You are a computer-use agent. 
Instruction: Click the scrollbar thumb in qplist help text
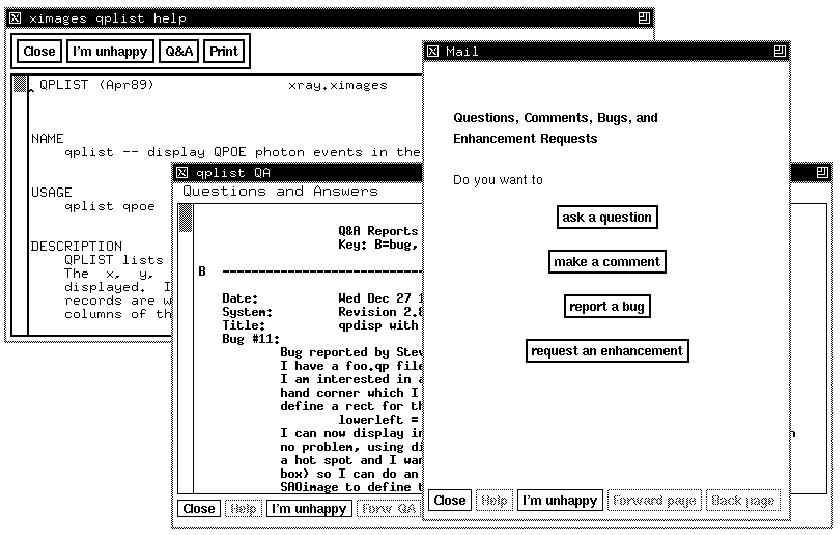pos(20,84)
